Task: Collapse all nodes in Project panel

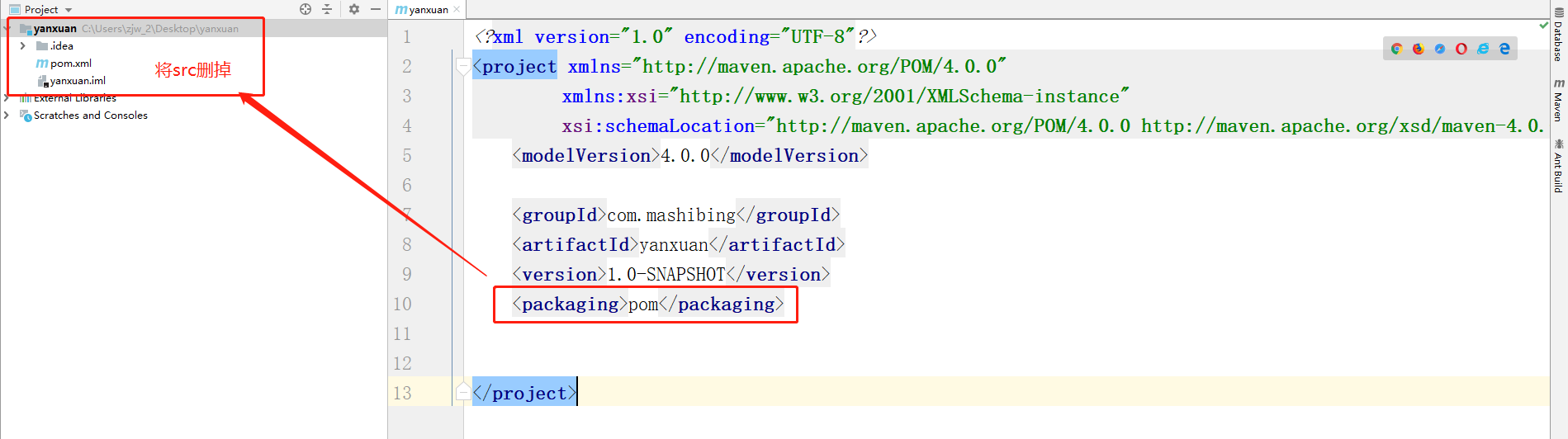Action: coord(327,9)
